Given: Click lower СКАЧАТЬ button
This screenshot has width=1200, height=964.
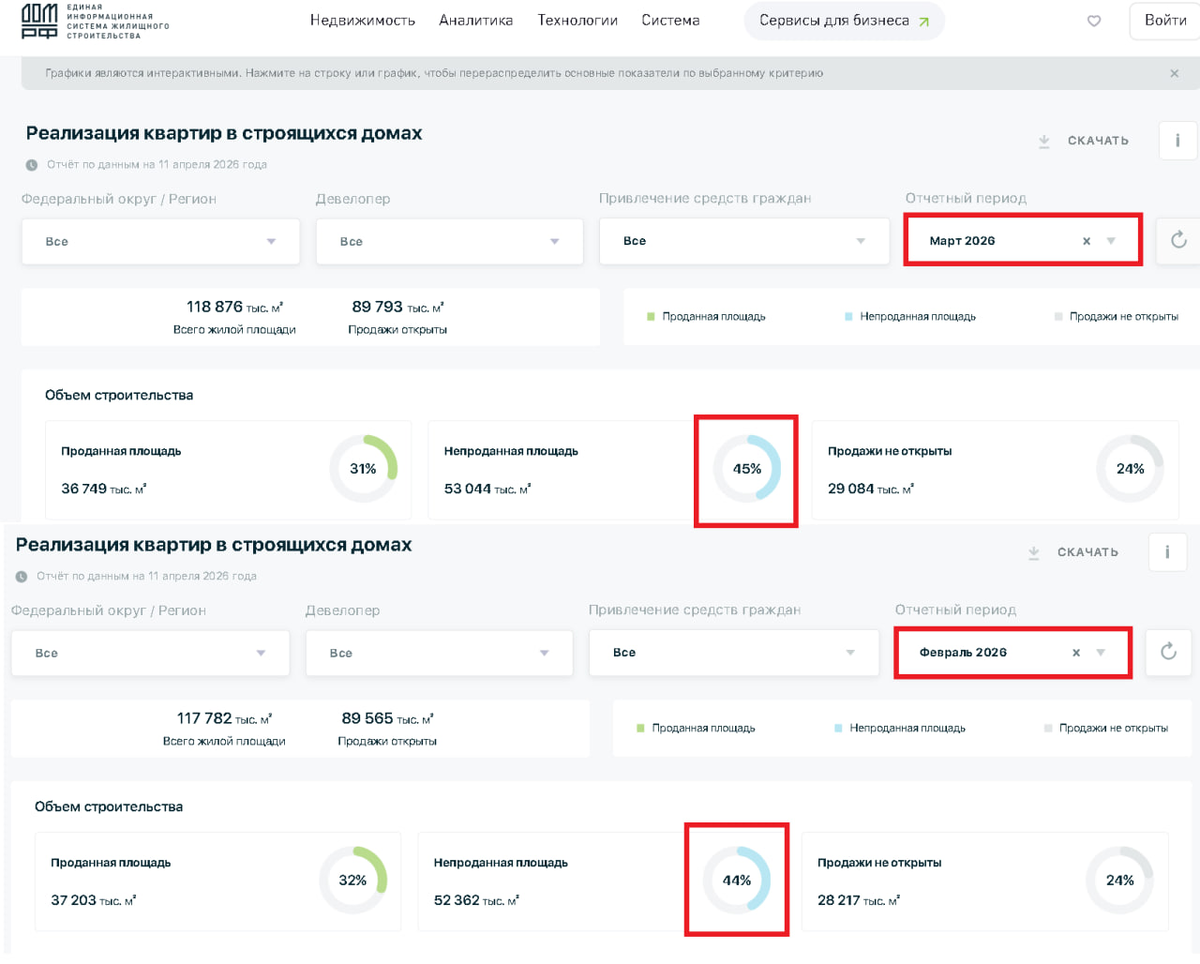Looking at the screenshot, I should 1088,552.
